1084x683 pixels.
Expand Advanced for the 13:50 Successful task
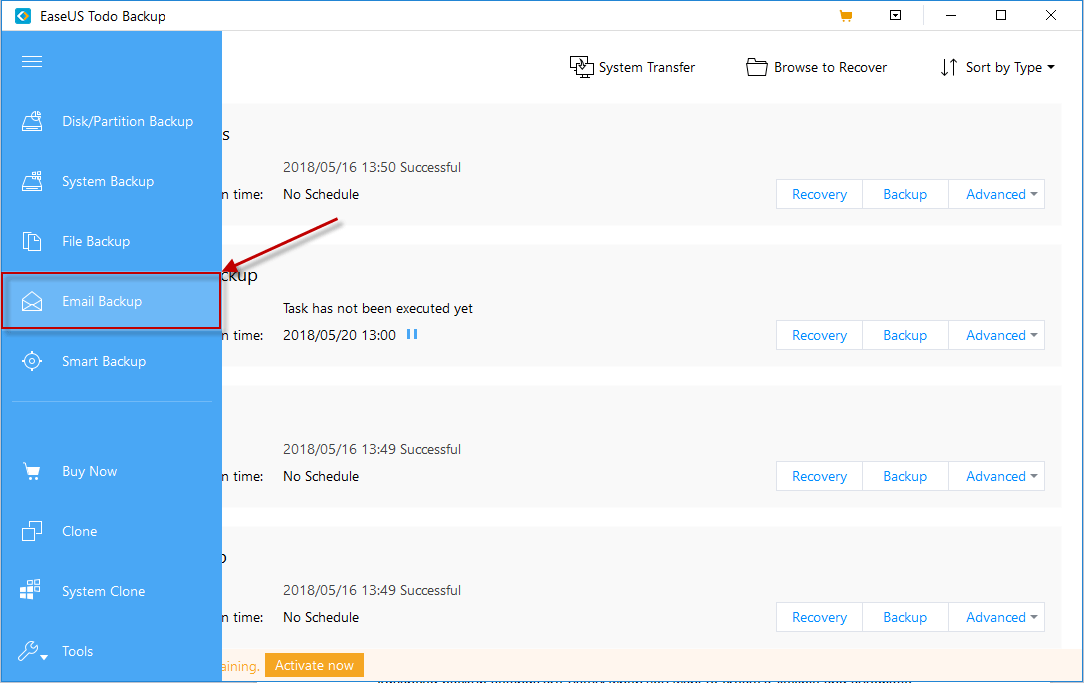996,194
